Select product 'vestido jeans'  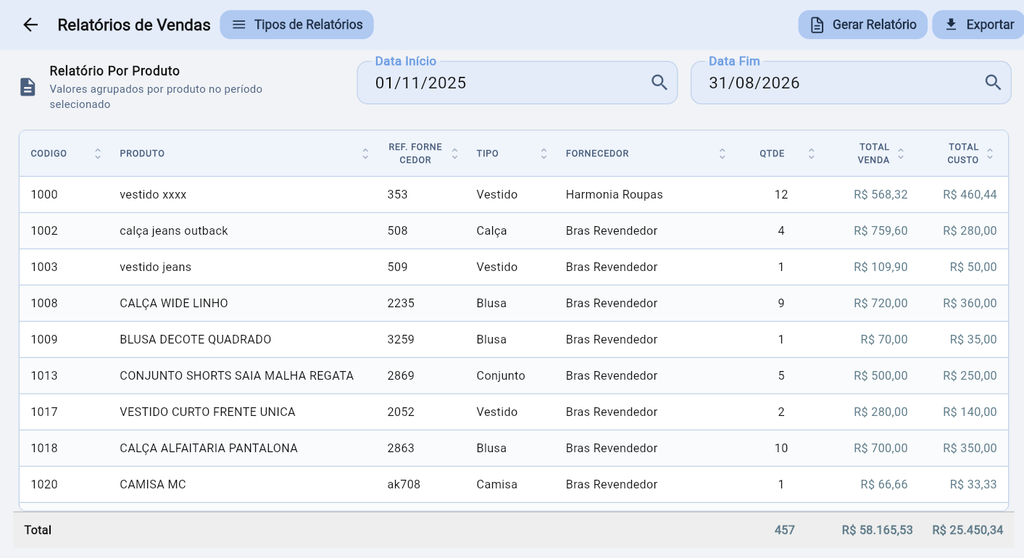pyautogui.click(x=155, y=267)
